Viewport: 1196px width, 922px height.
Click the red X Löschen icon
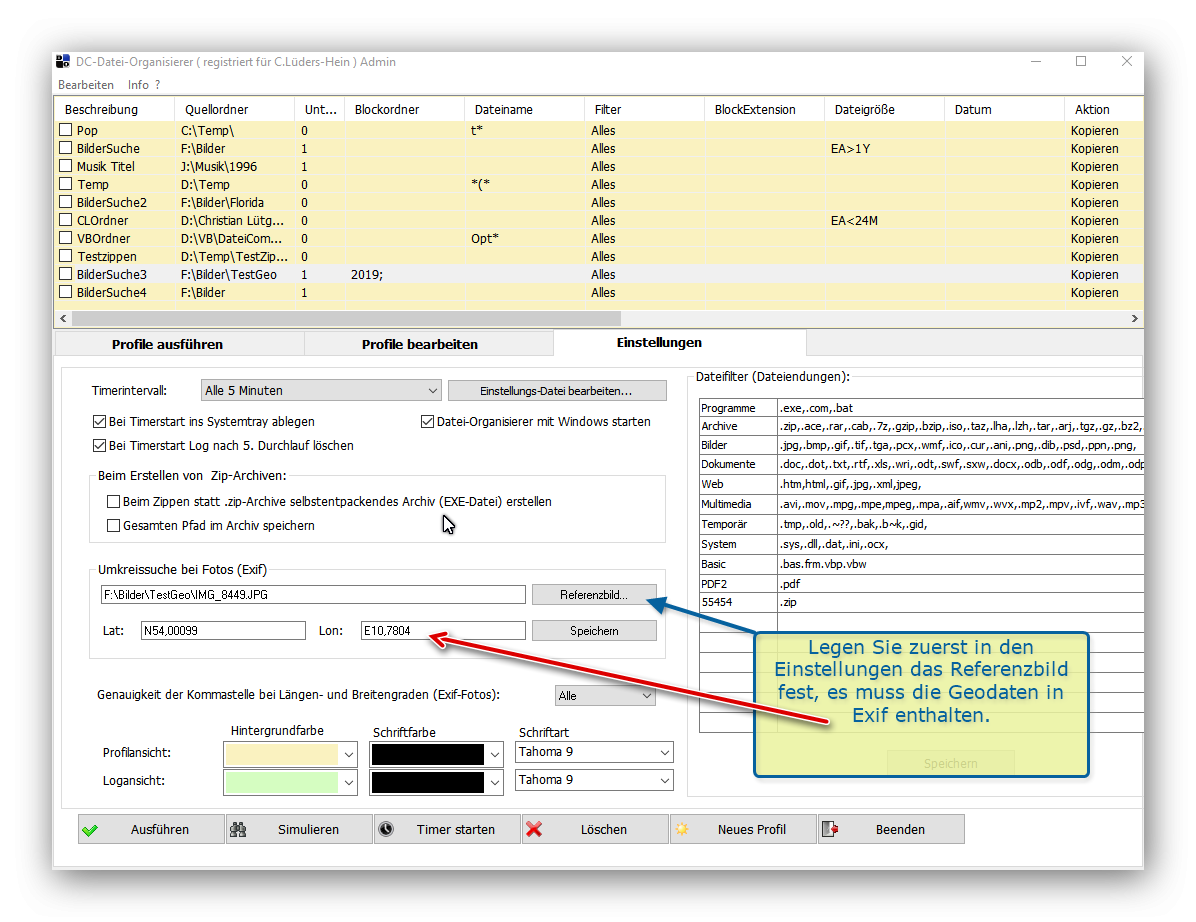534,829
